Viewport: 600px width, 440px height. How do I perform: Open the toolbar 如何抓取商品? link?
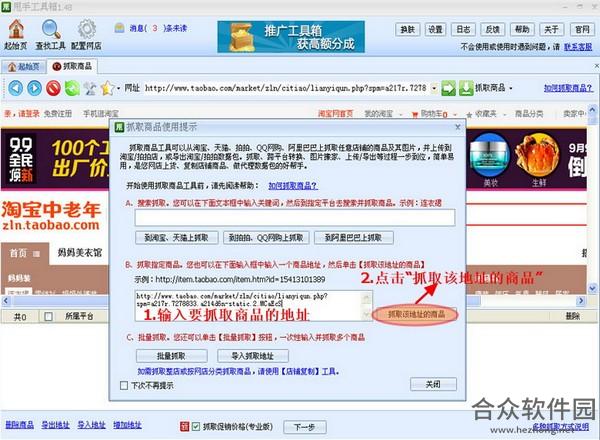568,88
